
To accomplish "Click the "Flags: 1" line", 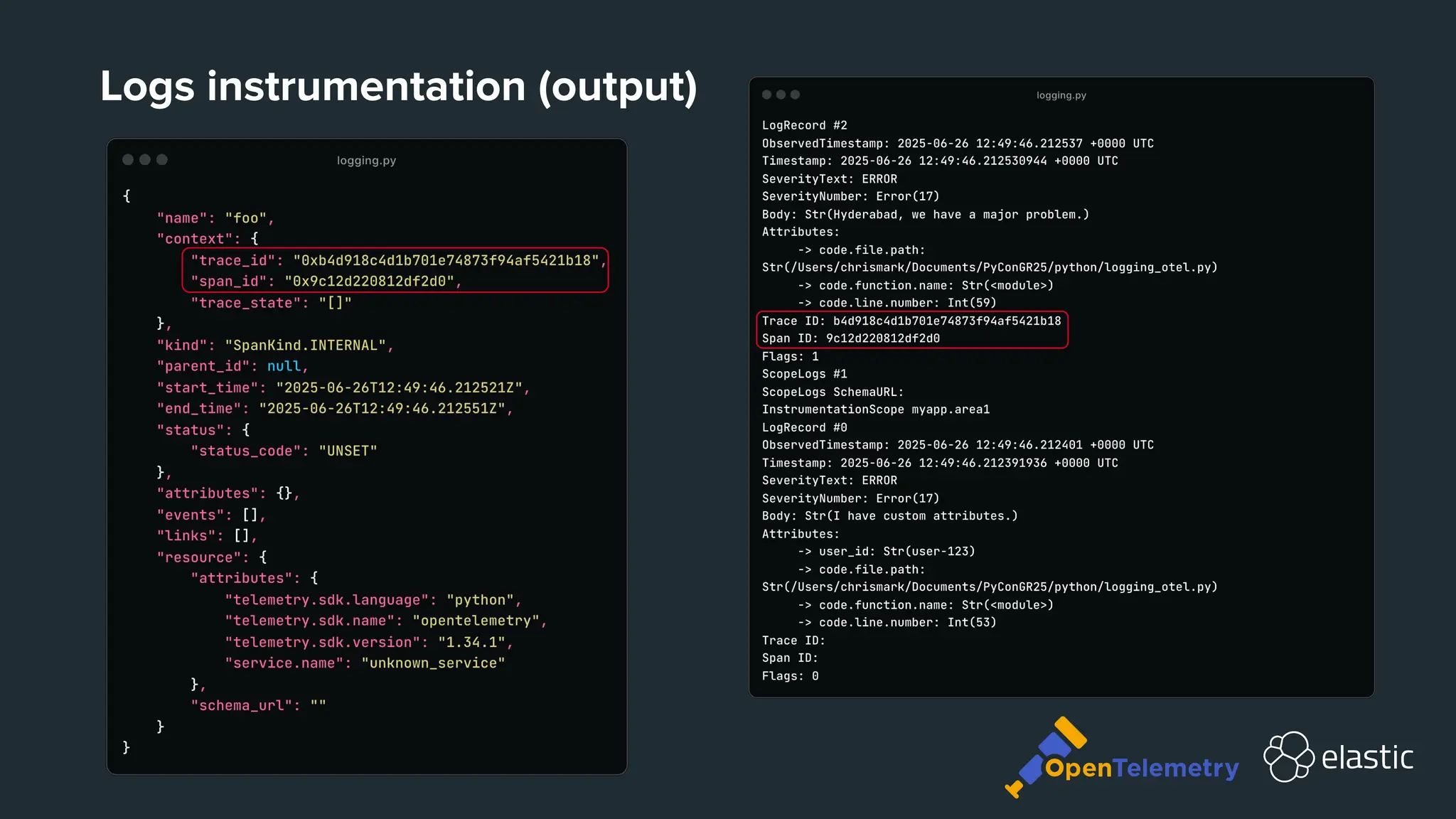I will (790, 357).
